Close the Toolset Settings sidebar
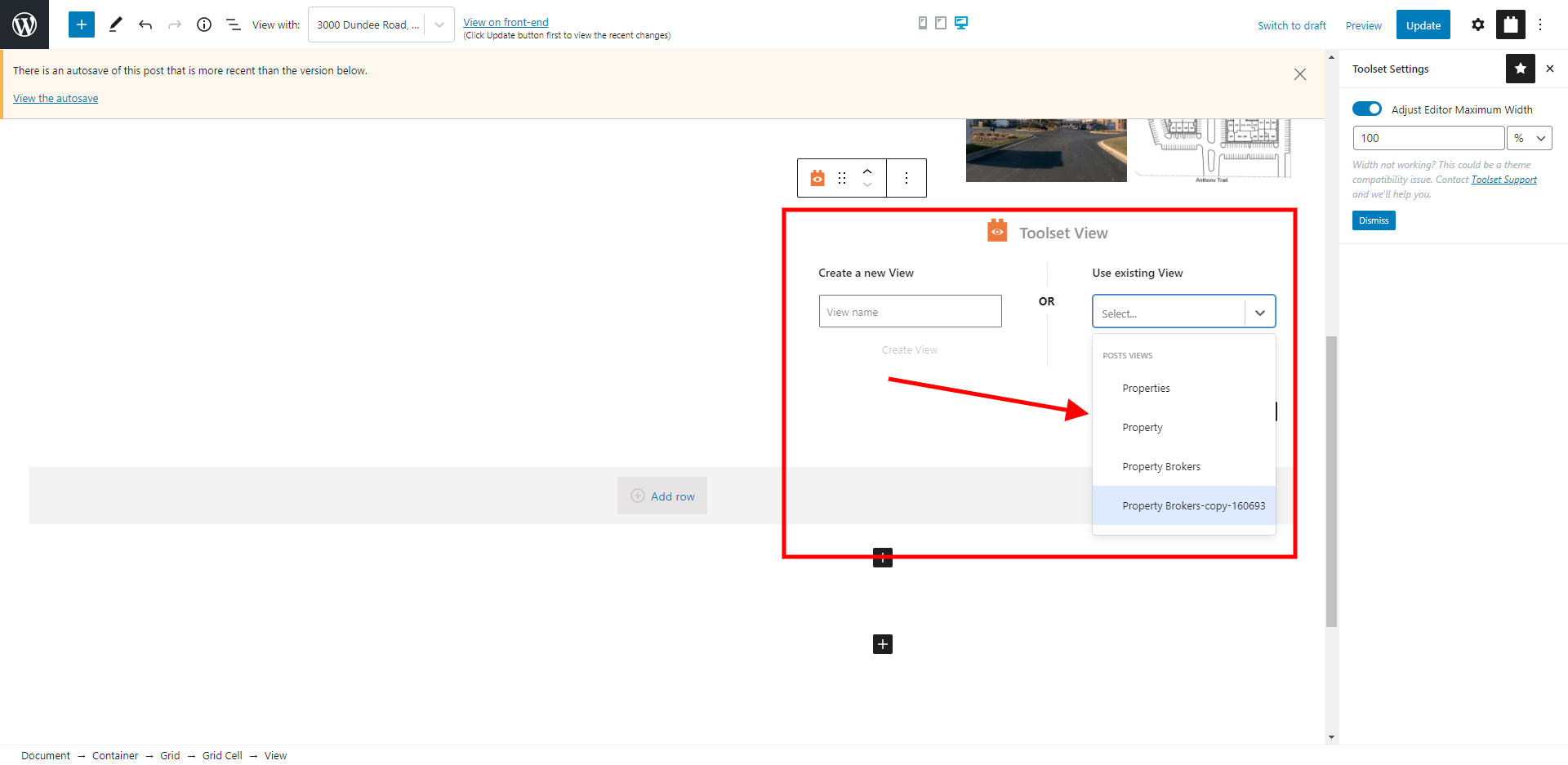Viewport: 1568px width, 765px height. [1550, 69]
